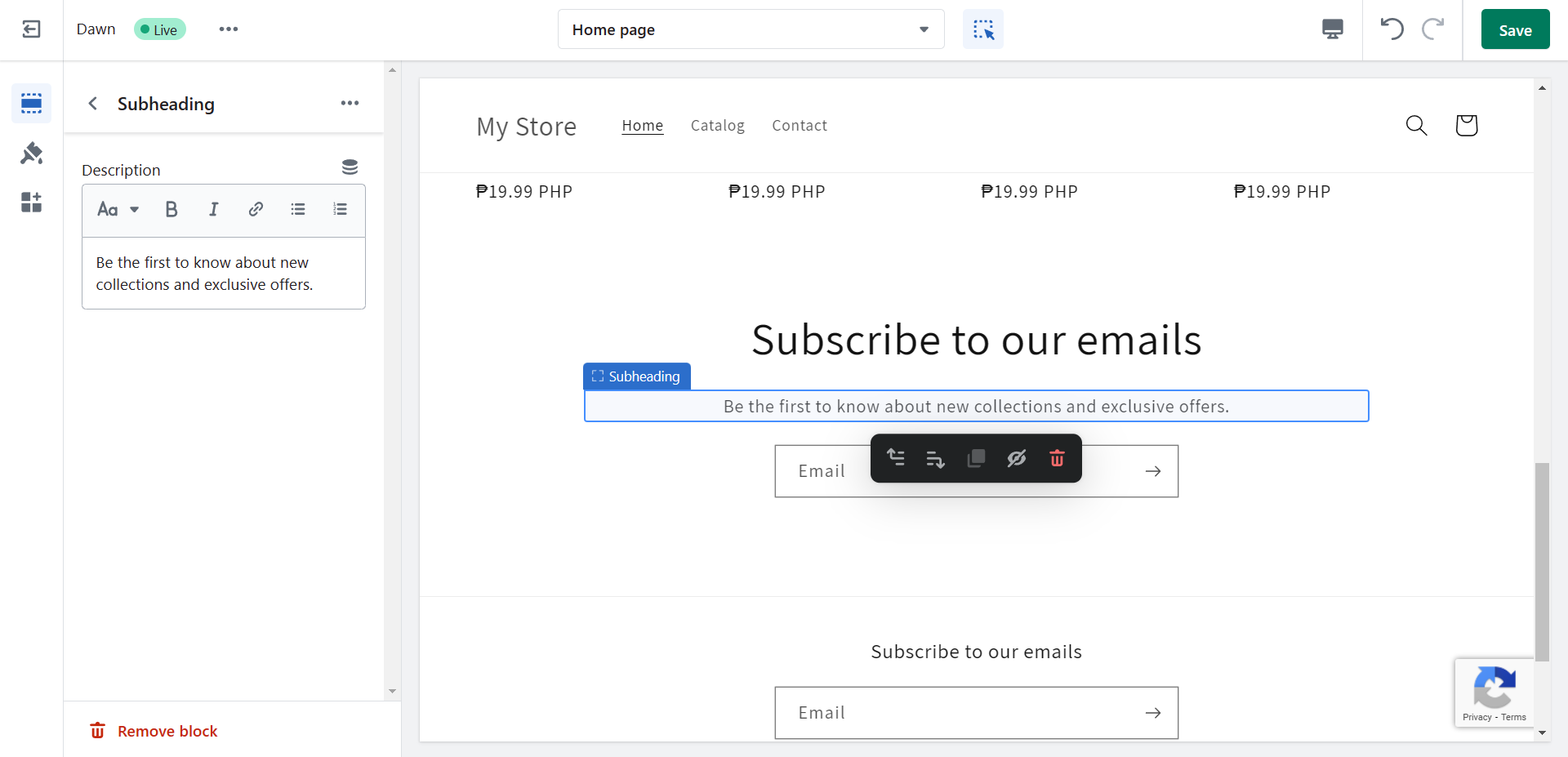
Task: Click the sidebar scroll up arrow
Action: (393, 70)
